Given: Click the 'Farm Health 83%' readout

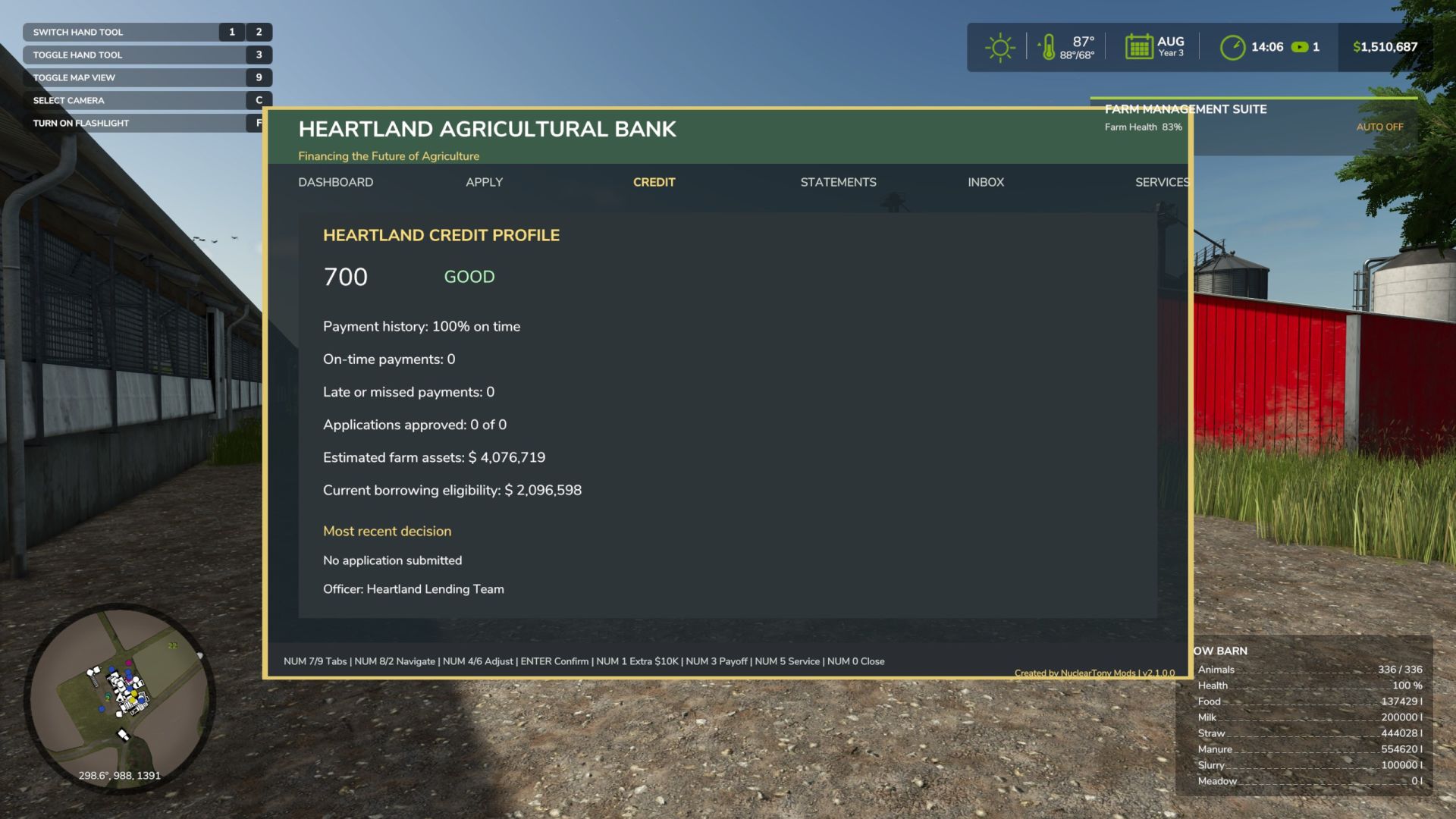Looking at the screenshot, I should pyautogui.click(x=1143, y=127).
